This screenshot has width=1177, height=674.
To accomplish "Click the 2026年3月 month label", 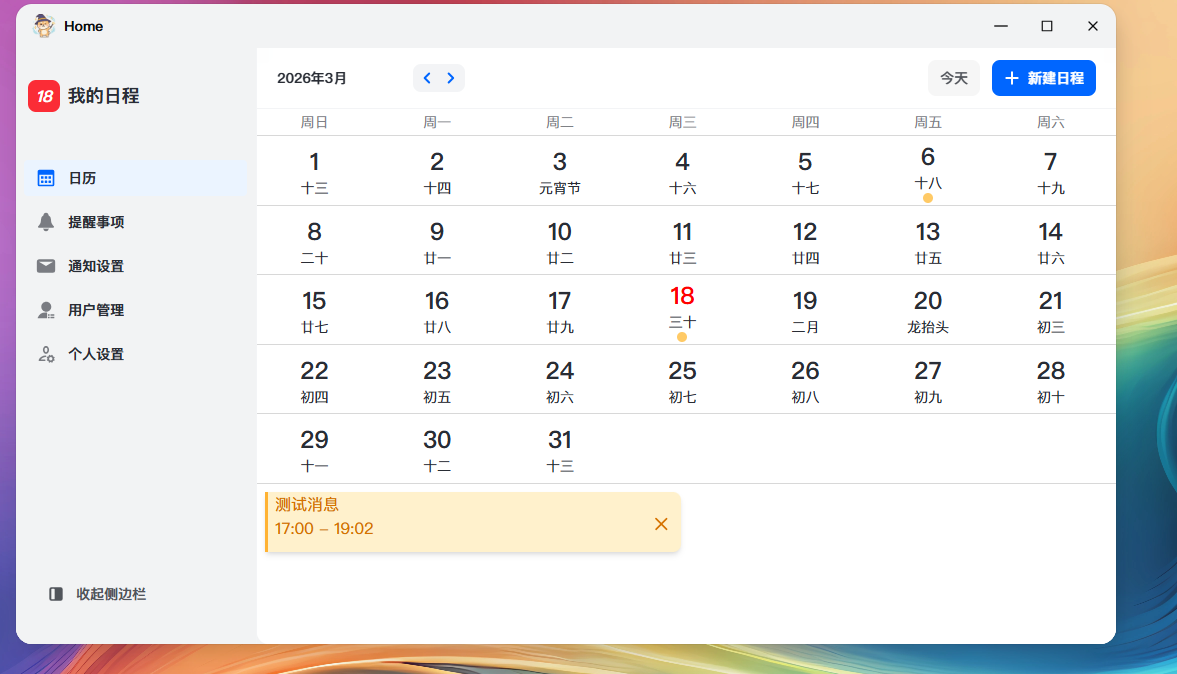I will point(312,78).
